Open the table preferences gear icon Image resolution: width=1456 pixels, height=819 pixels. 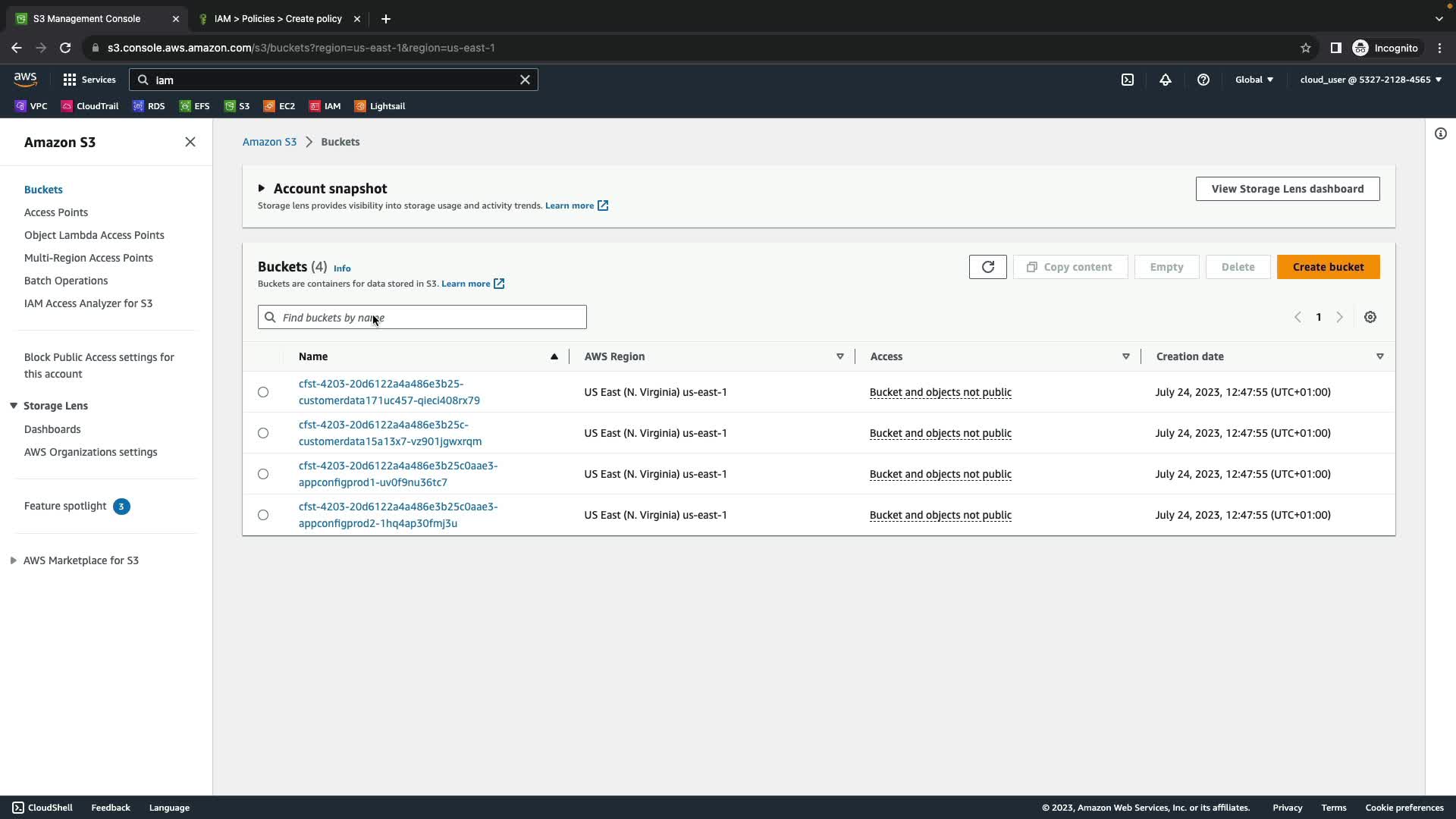[1370, 317]
